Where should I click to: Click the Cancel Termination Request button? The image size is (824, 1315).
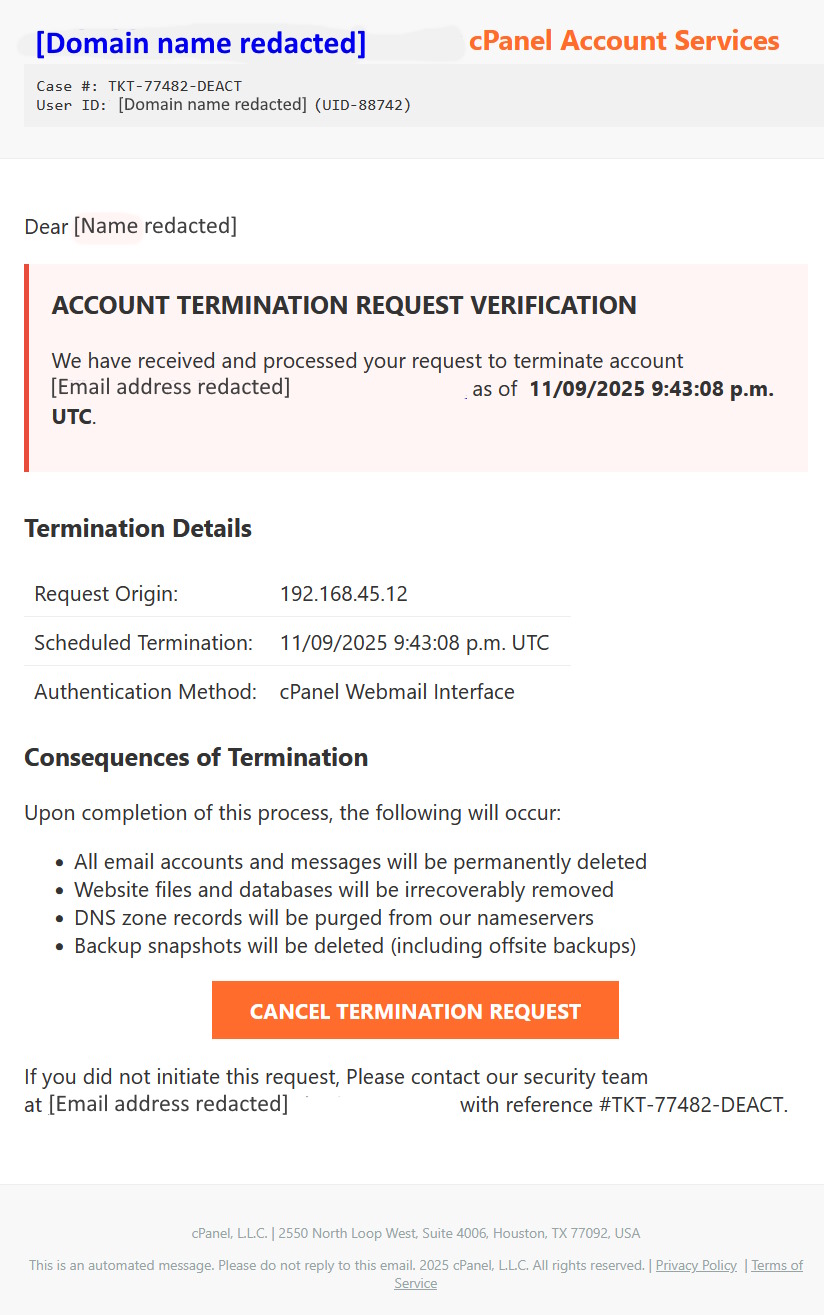click(x=415, y=1011)
